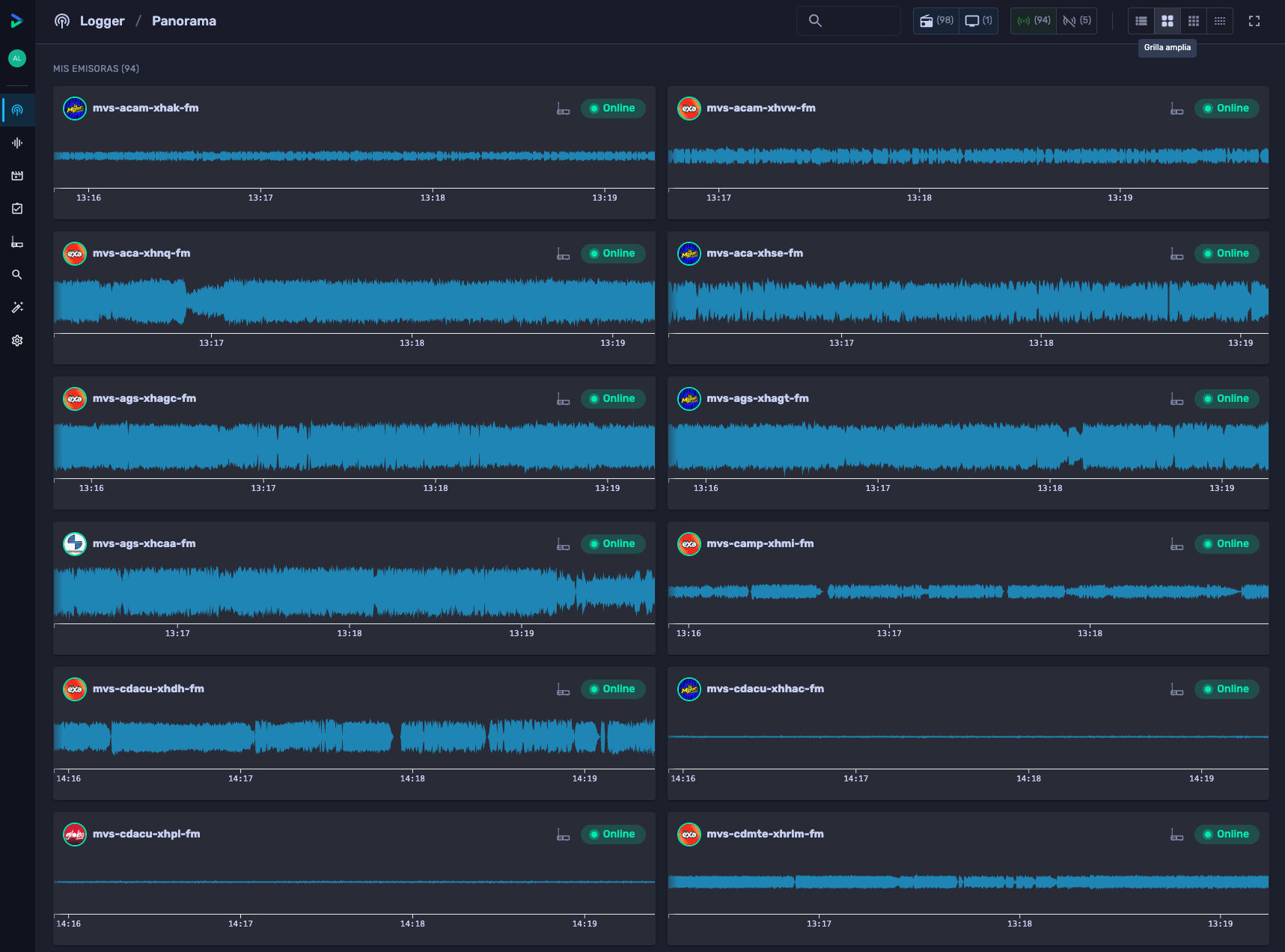This screenshot has height=952, width=1285.
Task: Open the mvs-acam-xhvw-fm station name
Action: pos(761,108)
